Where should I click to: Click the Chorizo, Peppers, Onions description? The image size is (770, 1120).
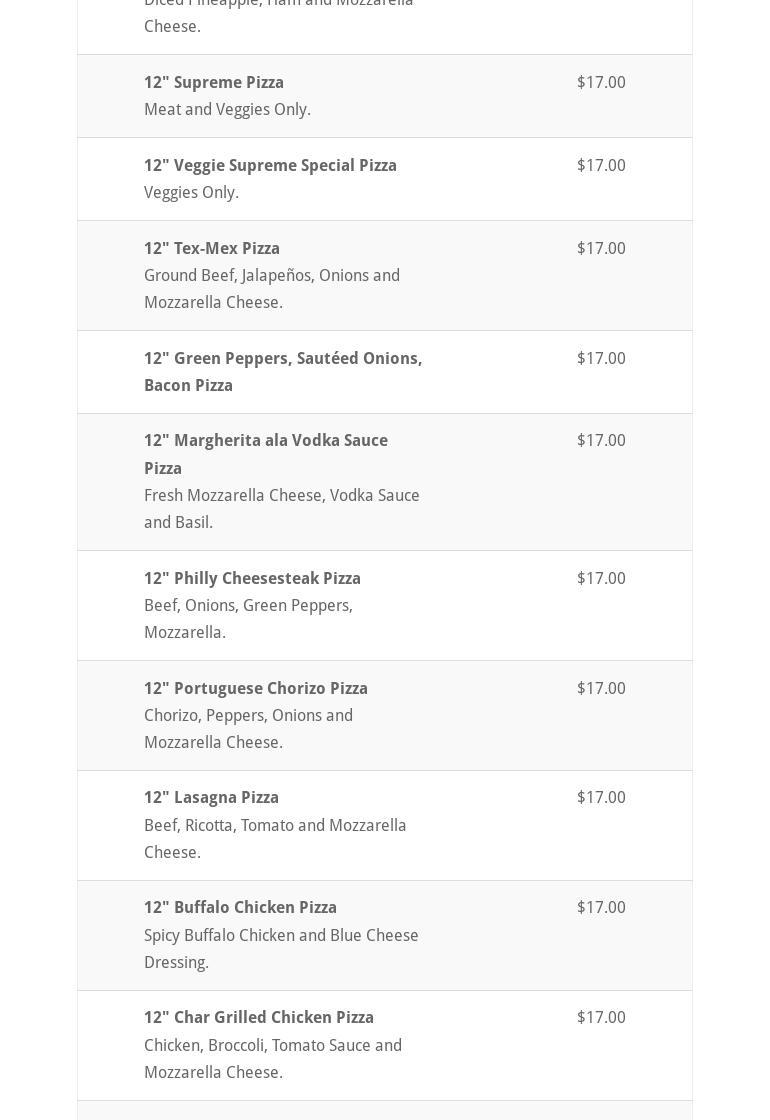point(249,729)
